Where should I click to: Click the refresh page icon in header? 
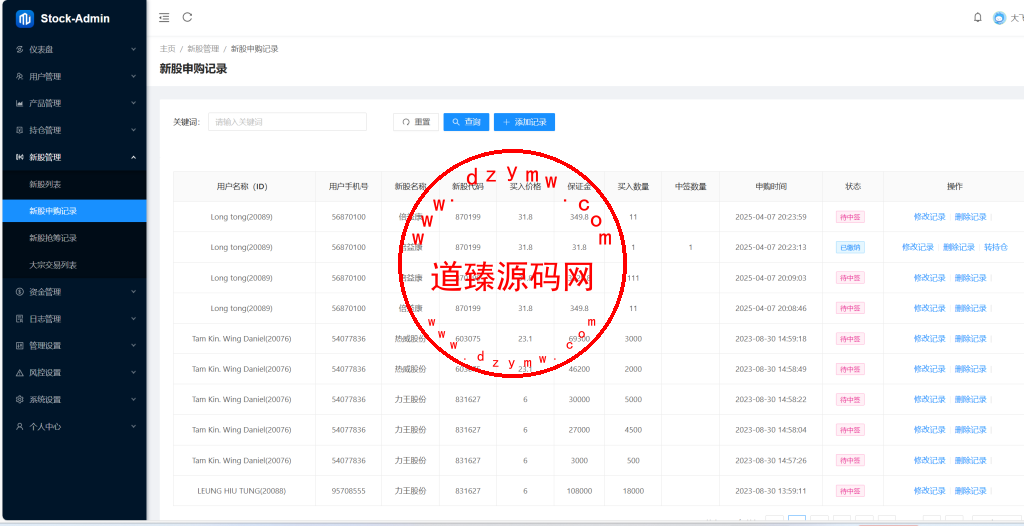(187, 18)
